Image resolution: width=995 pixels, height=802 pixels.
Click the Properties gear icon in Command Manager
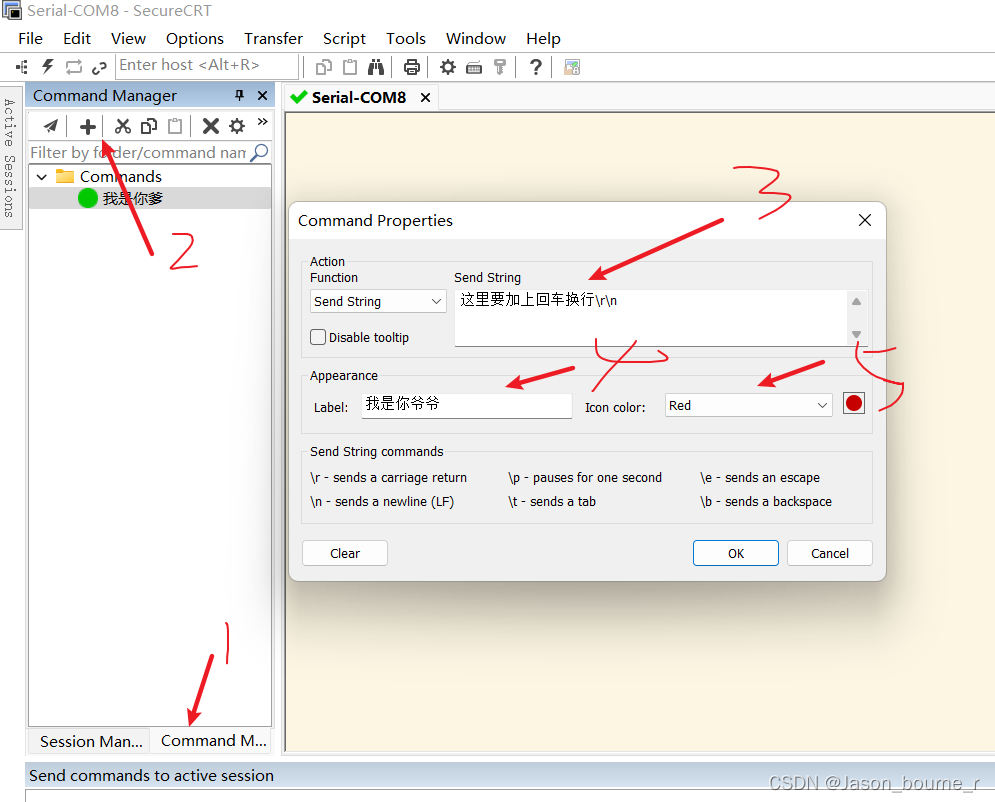tap(237, 126)
